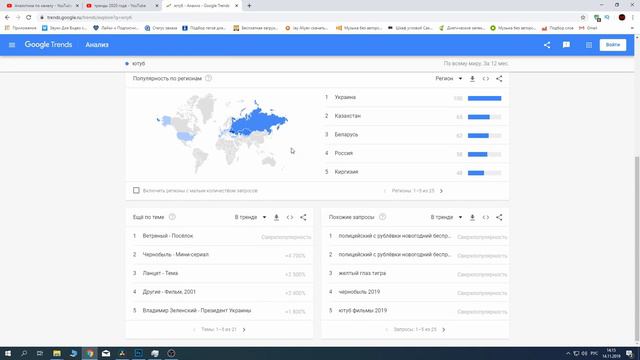The width and height of the screenshot is (640, 360).
Task: Open the В тренде dropdown in Похожие запросы
Action: point(446,217)
